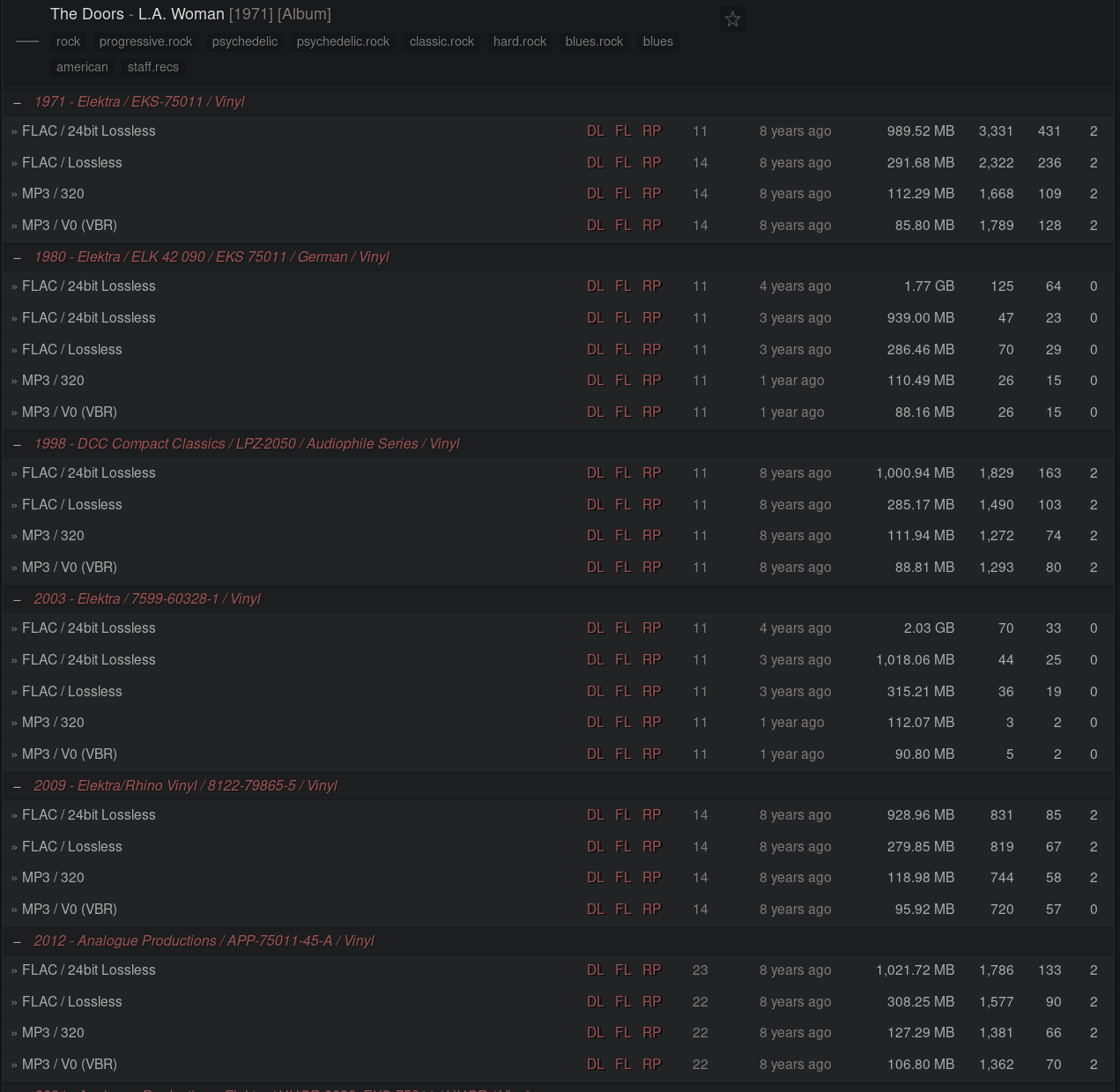
Task: Filter by the psychedelic.rock tag
Action: 343,41
